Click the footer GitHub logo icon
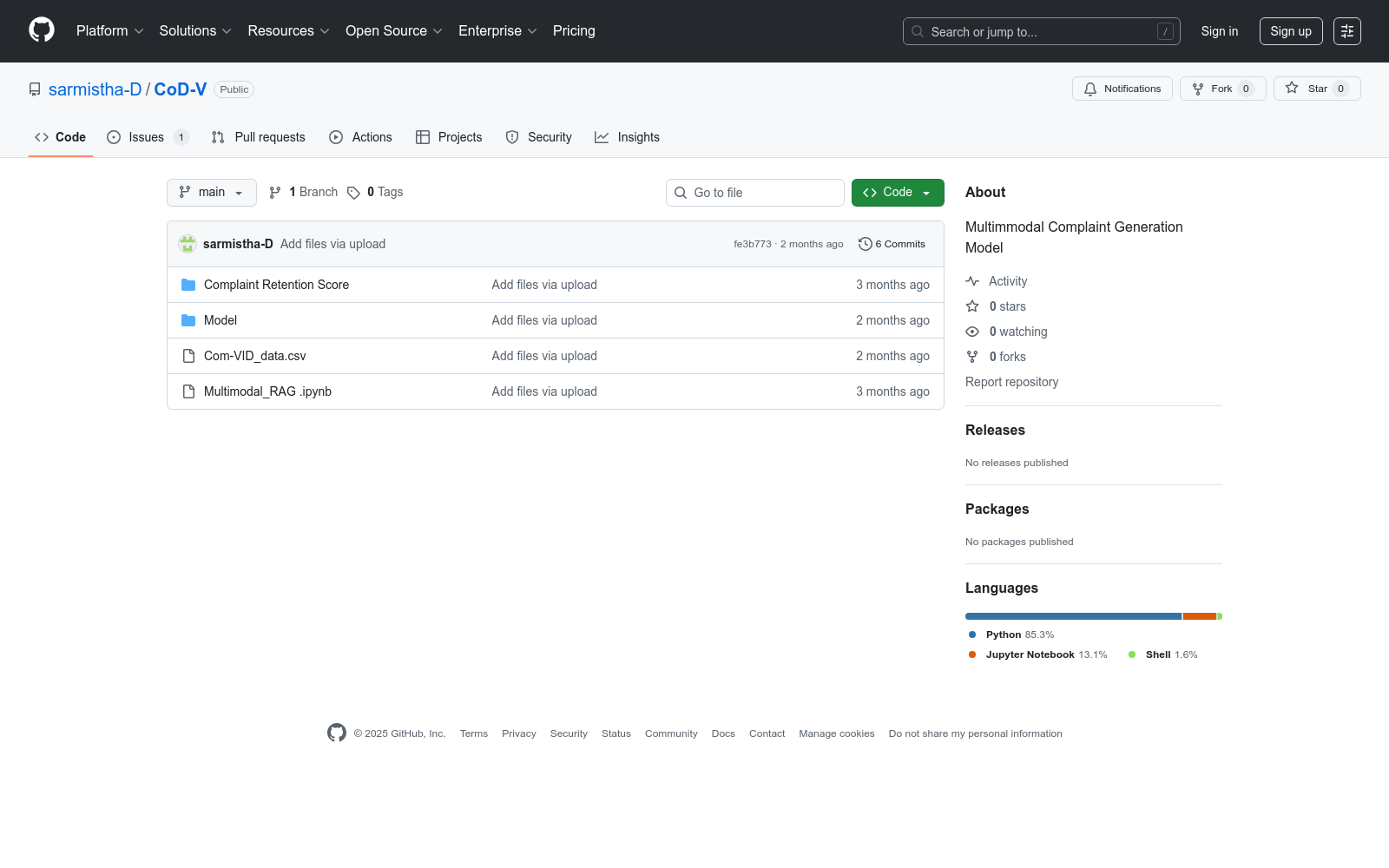Screen dimensions: 1389x868 [337, 733]
